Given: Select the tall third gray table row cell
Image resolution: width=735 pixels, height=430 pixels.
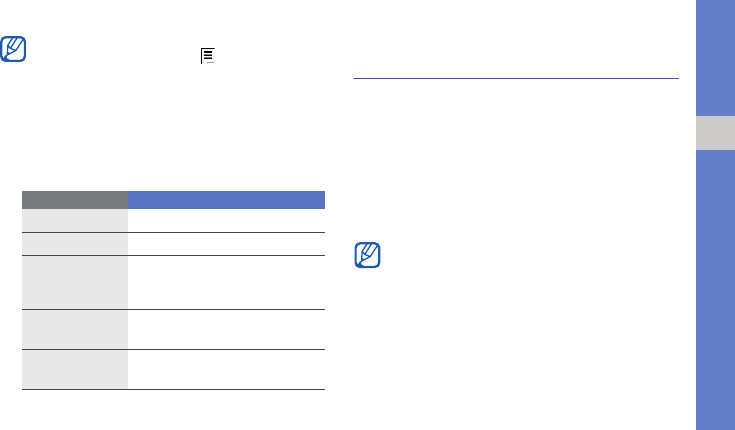Looking at the screenshot, I should pos(75,282).
